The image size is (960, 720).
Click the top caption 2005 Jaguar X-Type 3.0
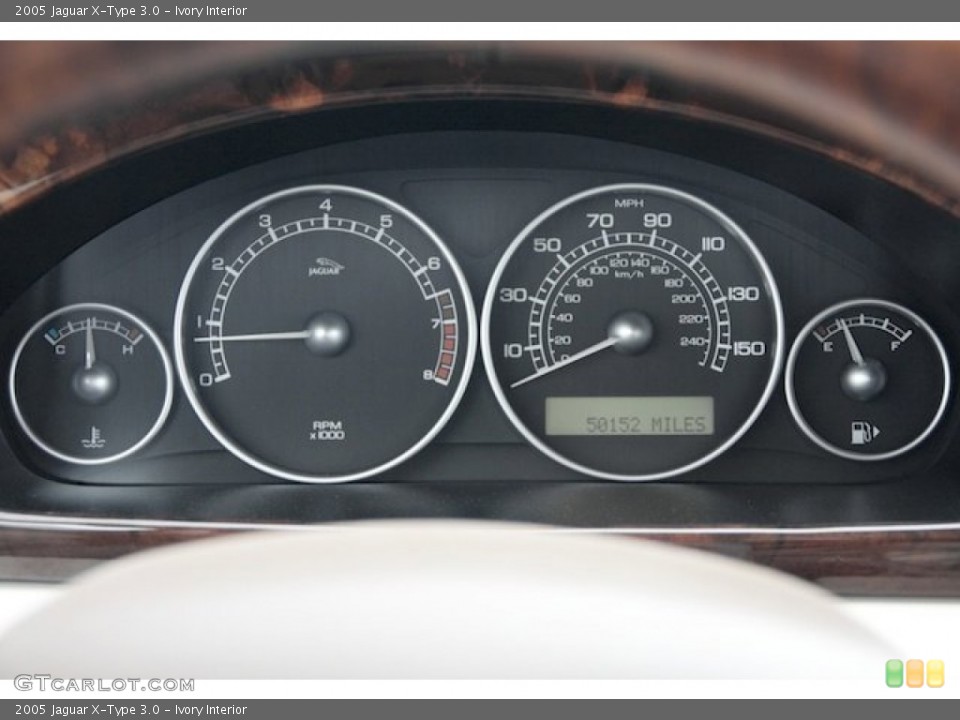coord(130,10)
